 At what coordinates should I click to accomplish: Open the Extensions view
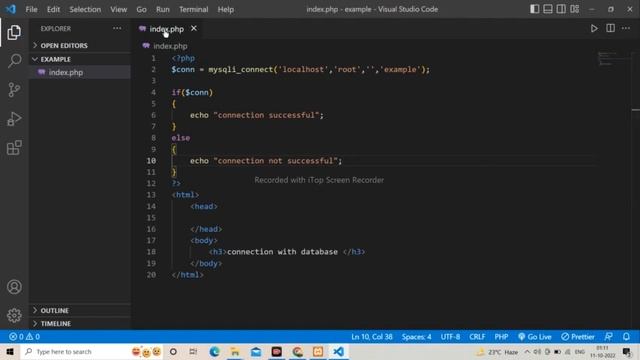[x=14, y=148]
